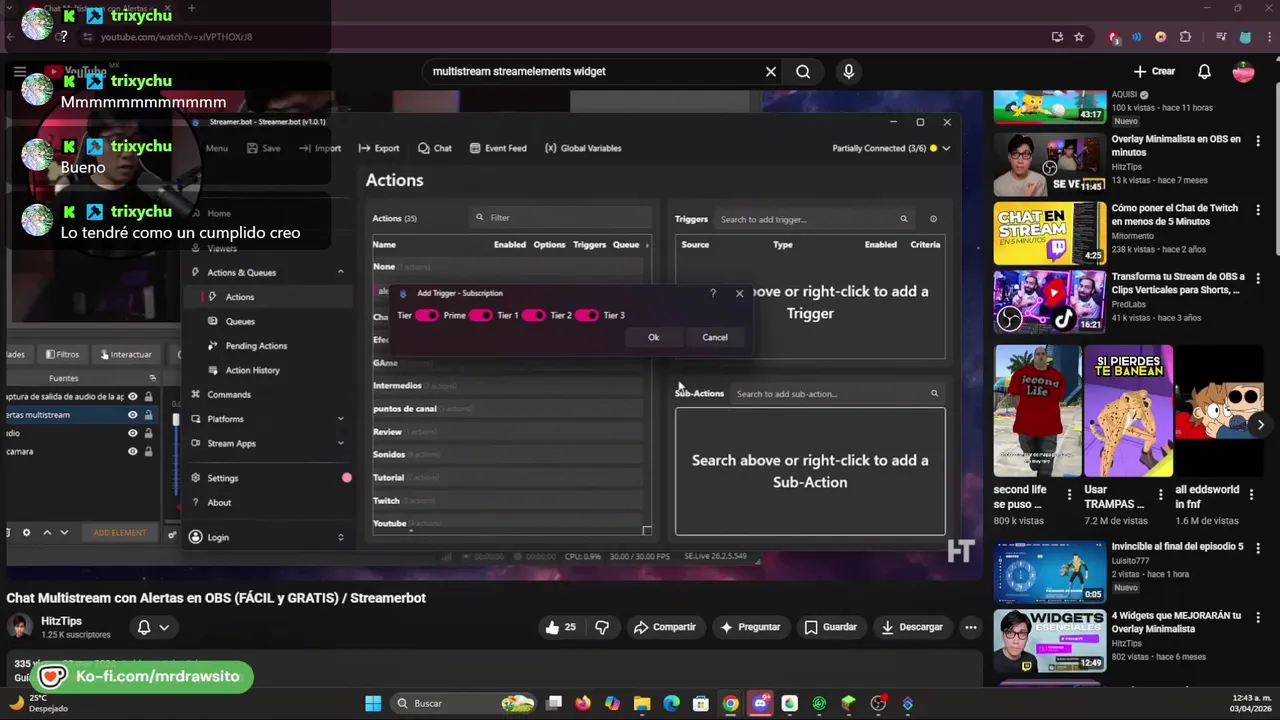1280x720 pixels.
Task: Expand the Platforms sidebar section
Action: click(340, 419)
